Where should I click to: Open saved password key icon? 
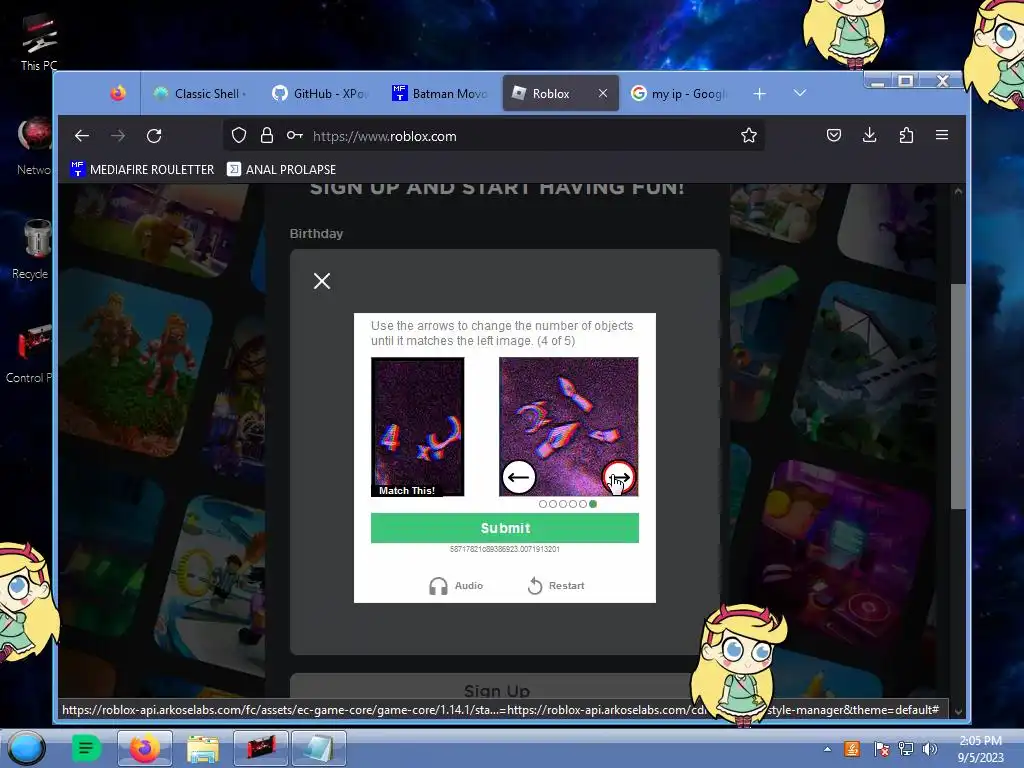295,135
